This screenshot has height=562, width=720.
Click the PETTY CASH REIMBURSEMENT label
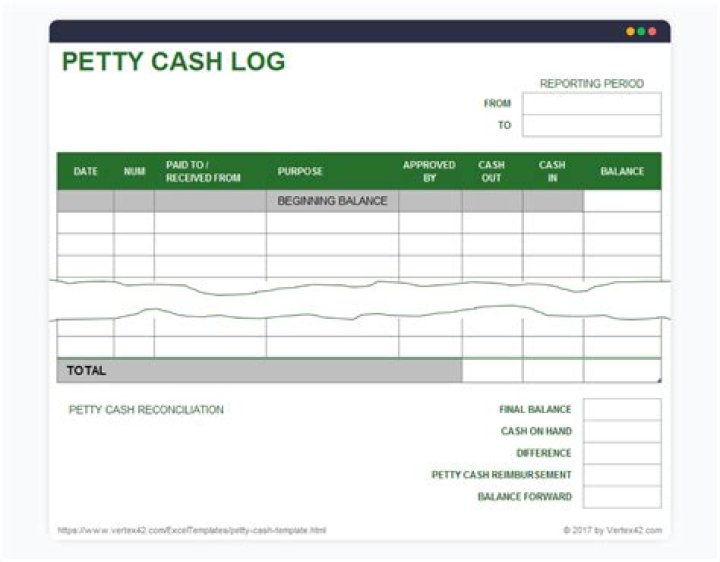501,475
